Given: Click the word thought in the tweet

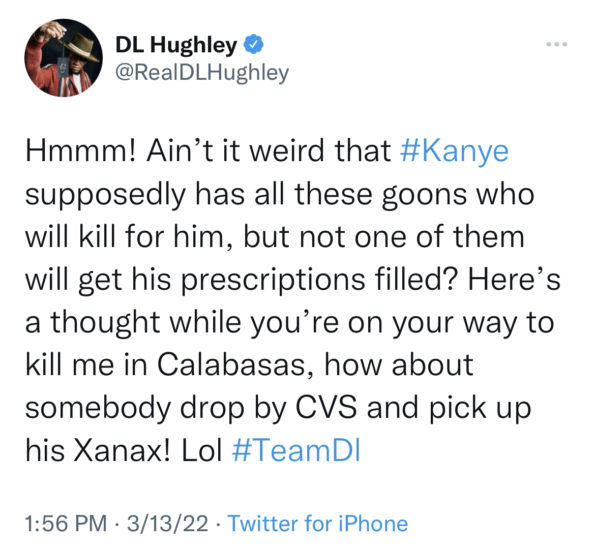Looking at the screenshot, I should tap(105, 324).
